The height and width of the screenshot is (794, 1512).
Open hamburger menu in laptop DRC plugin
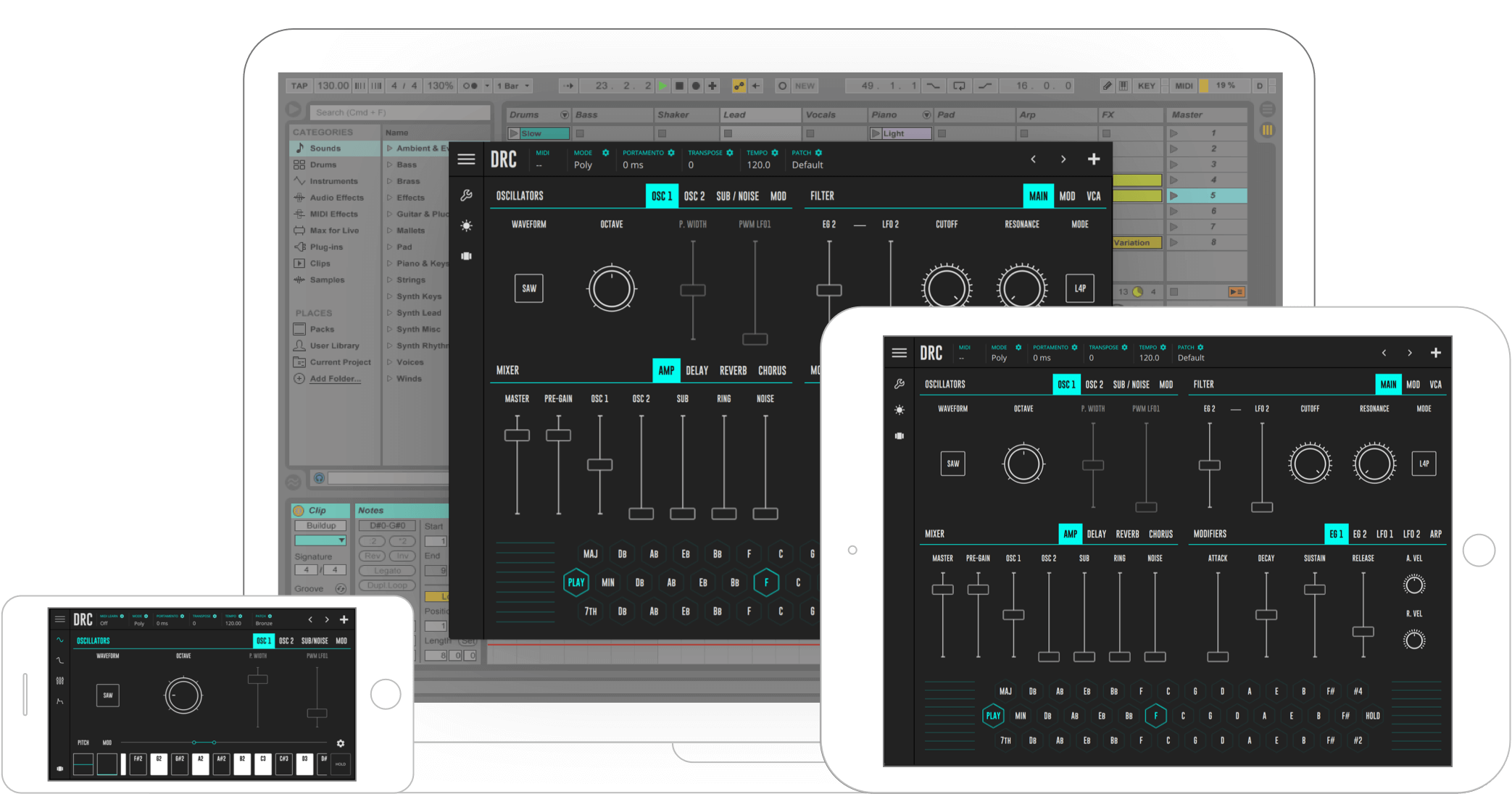[466, 159]
